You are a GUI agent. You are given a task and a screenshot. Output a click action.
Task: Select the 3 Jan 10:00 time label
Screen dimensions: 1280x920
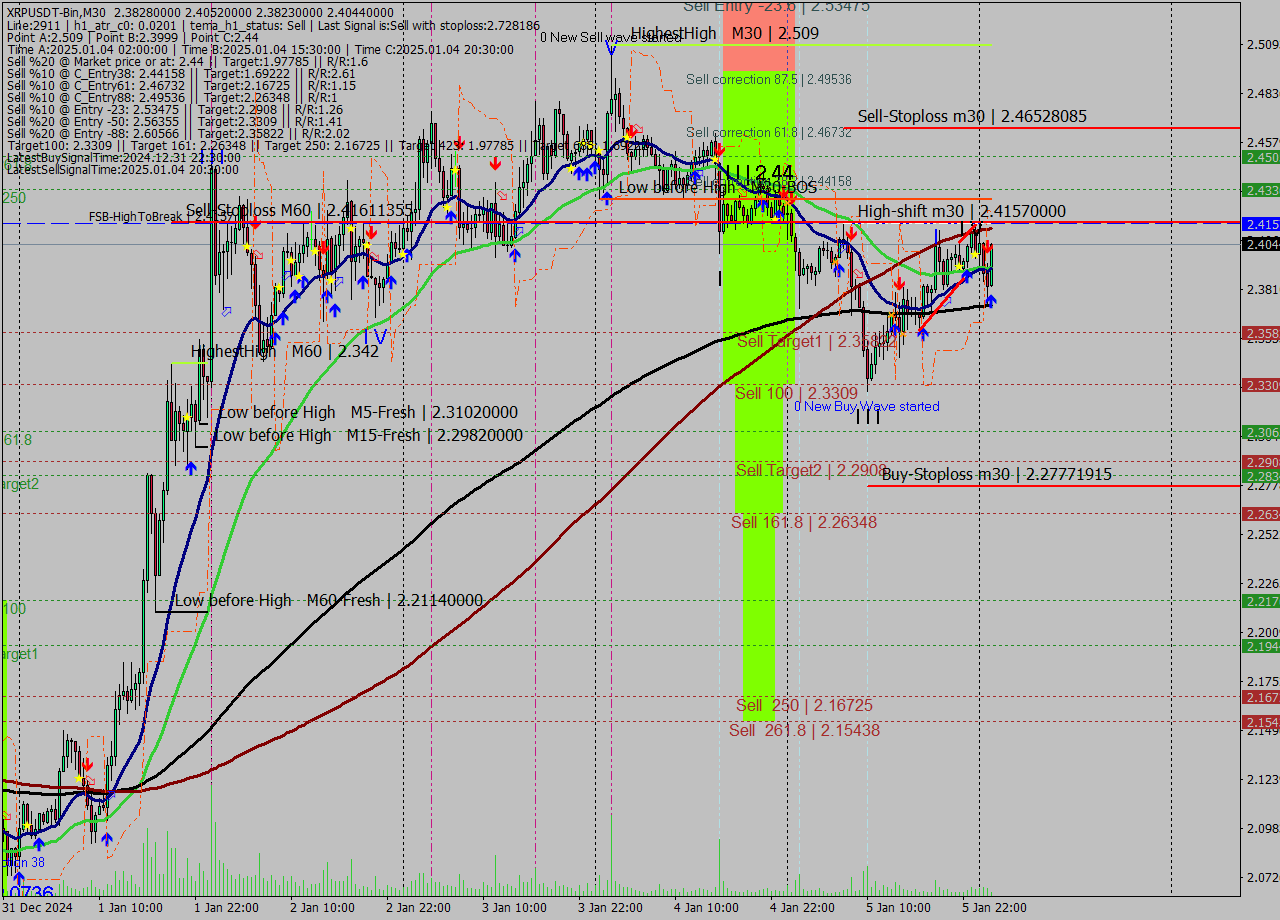(514, 908)
